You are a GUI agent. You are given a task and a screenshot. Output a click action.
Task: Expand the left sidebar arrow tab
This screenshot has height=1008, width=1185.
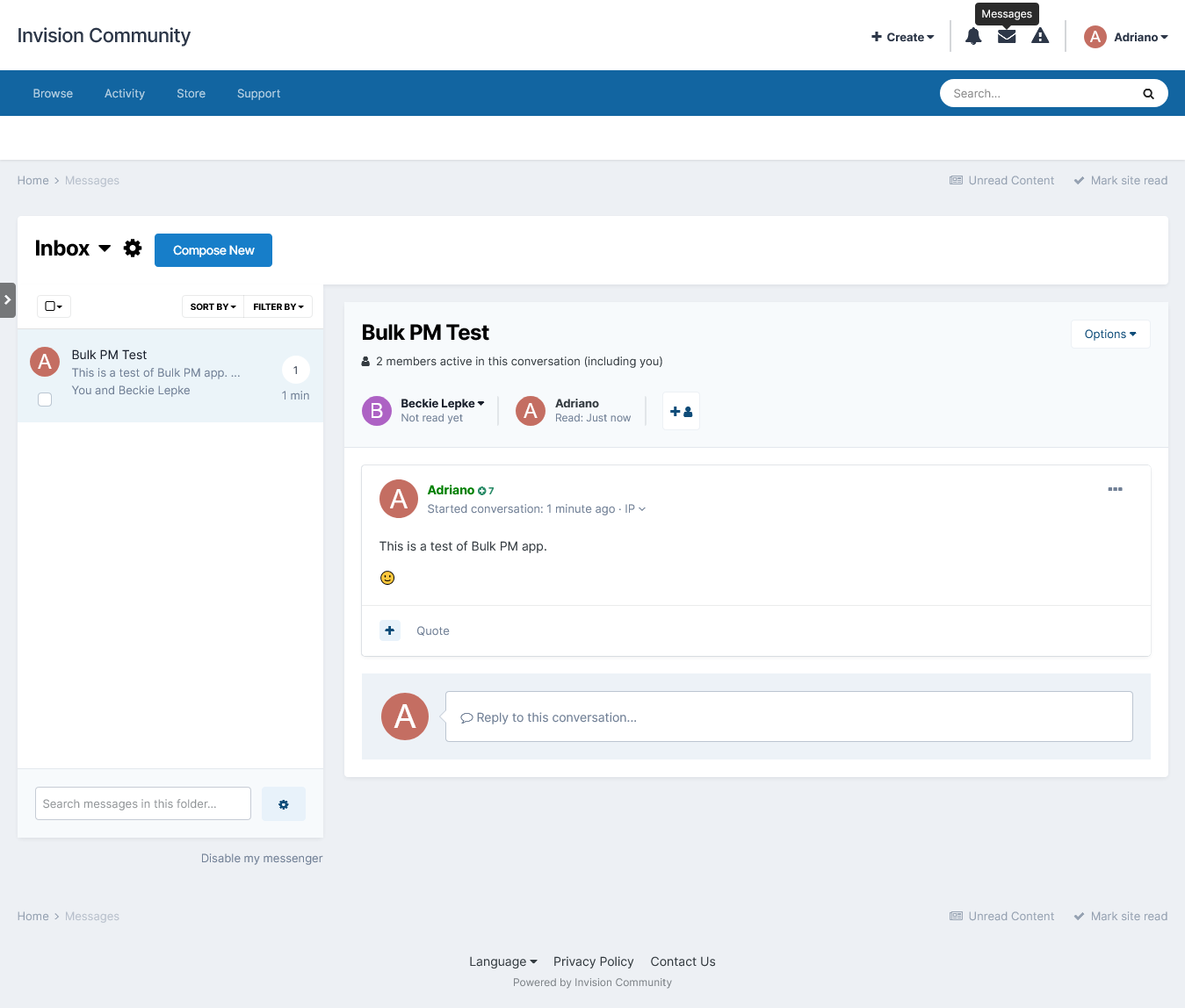[8, 300]
